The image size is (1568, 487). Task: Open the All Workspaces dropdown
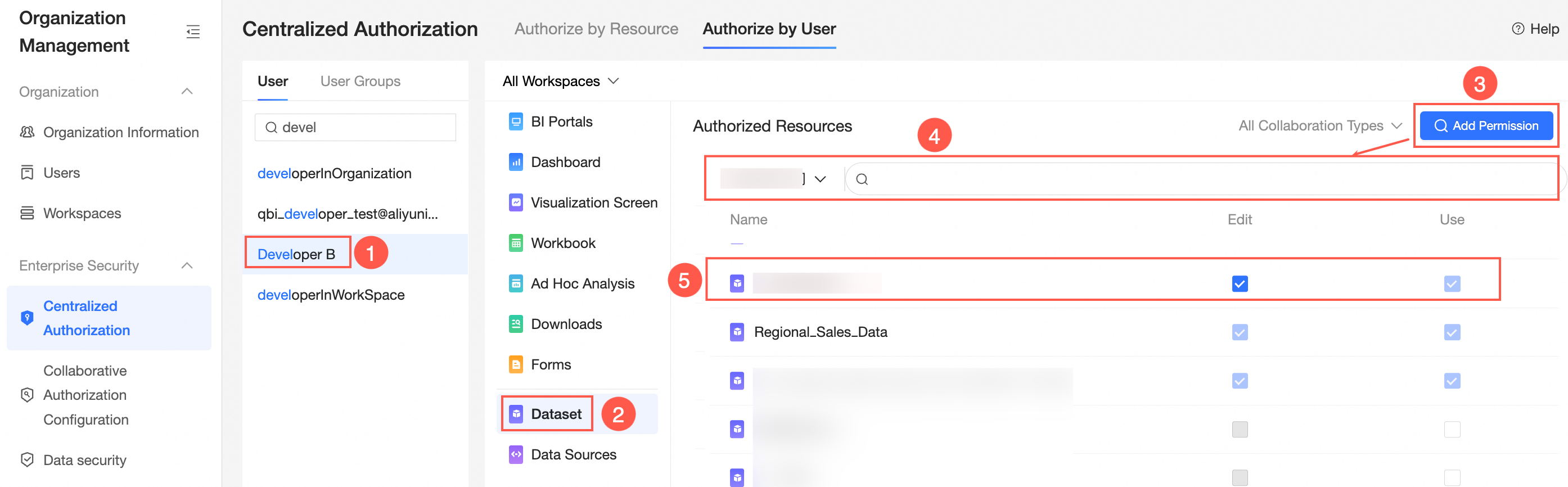pos(561,81)
